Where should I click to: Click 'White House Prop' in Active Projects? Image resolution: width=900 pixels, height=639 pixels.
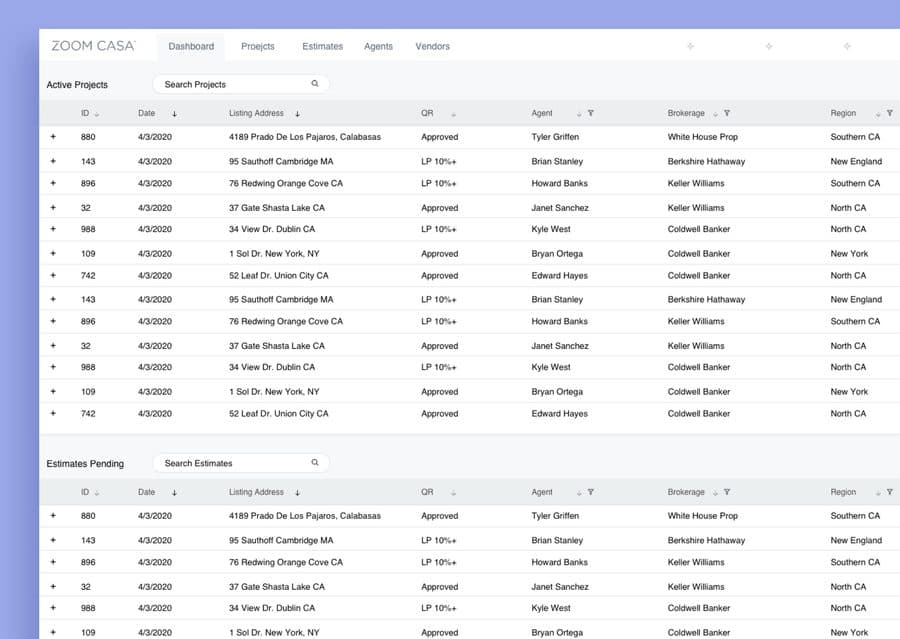(703, 137)
